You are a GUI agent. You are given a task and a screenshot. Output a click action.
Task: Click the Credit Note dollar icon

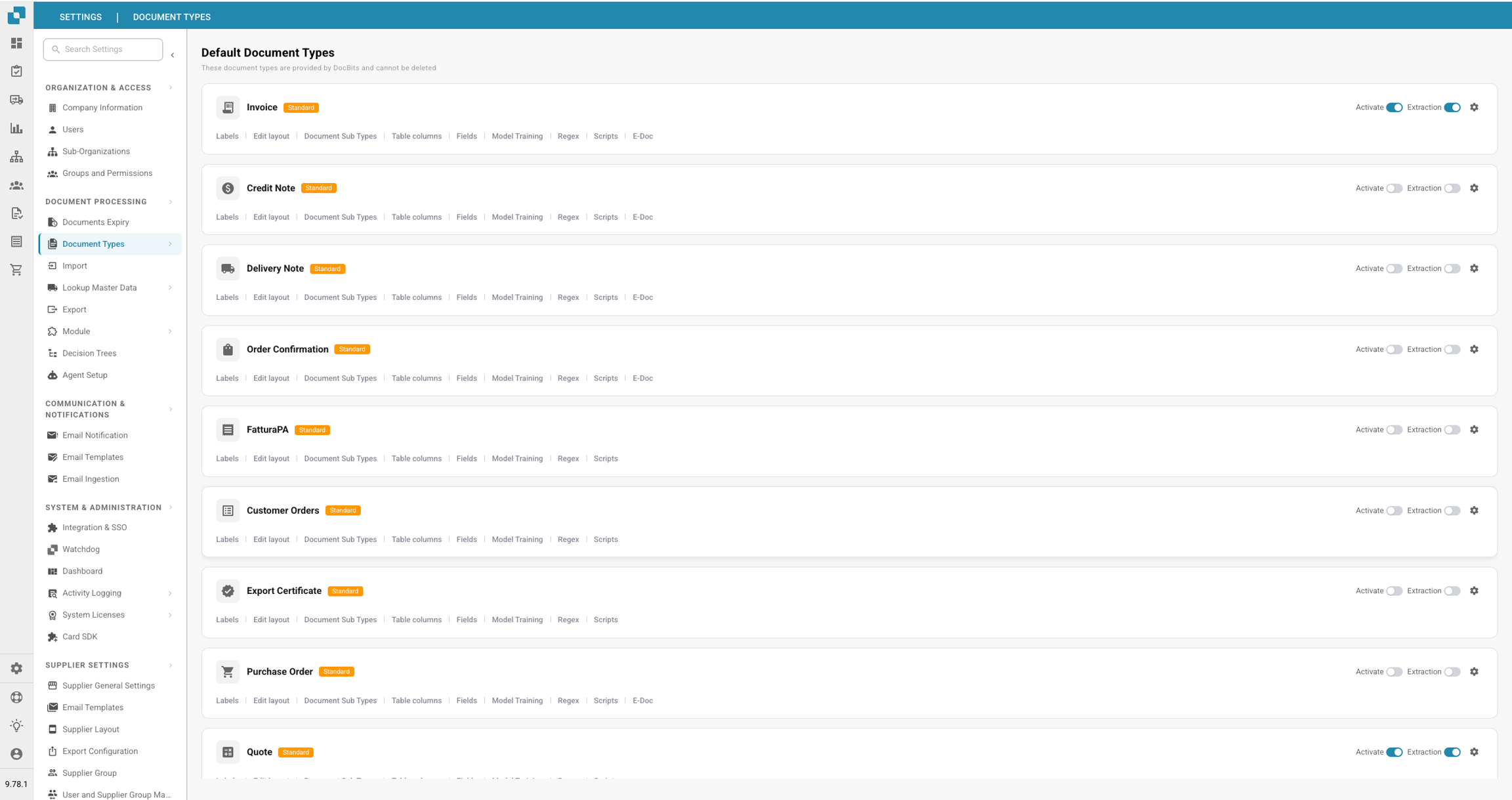[x=228, y=188]
